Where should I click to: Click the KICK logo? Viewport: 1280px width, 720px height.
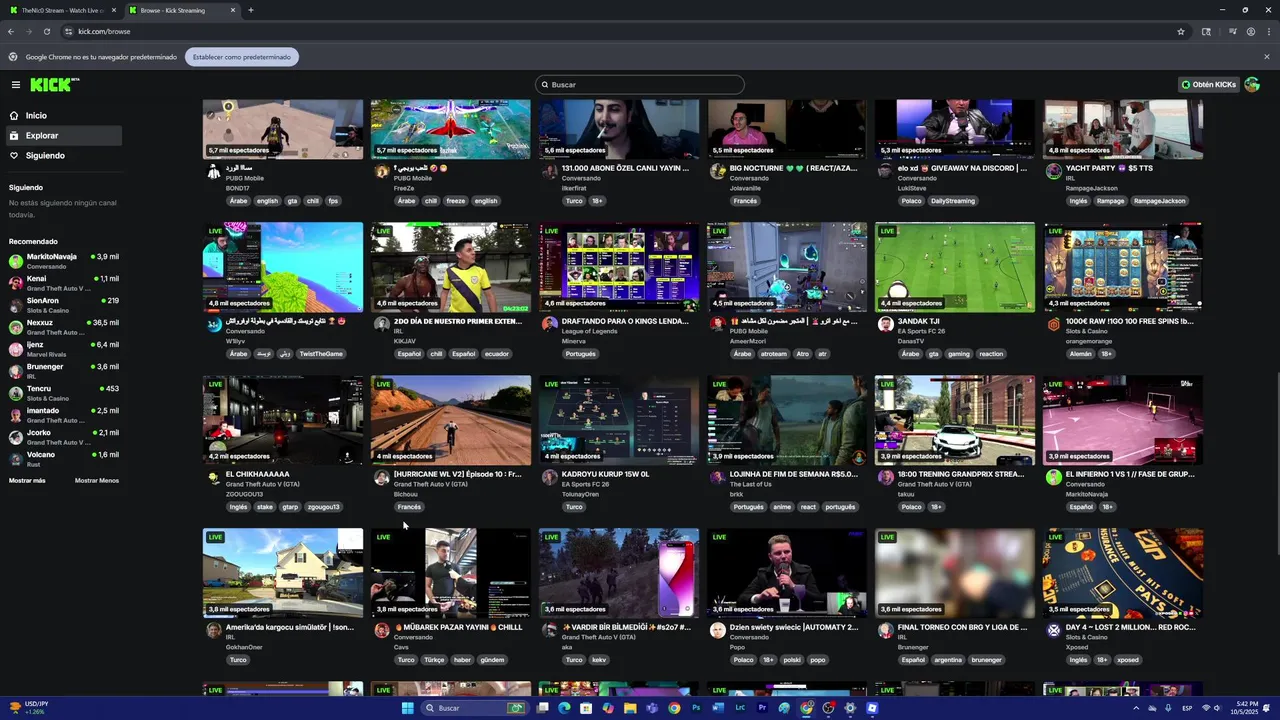pos(54,85)
